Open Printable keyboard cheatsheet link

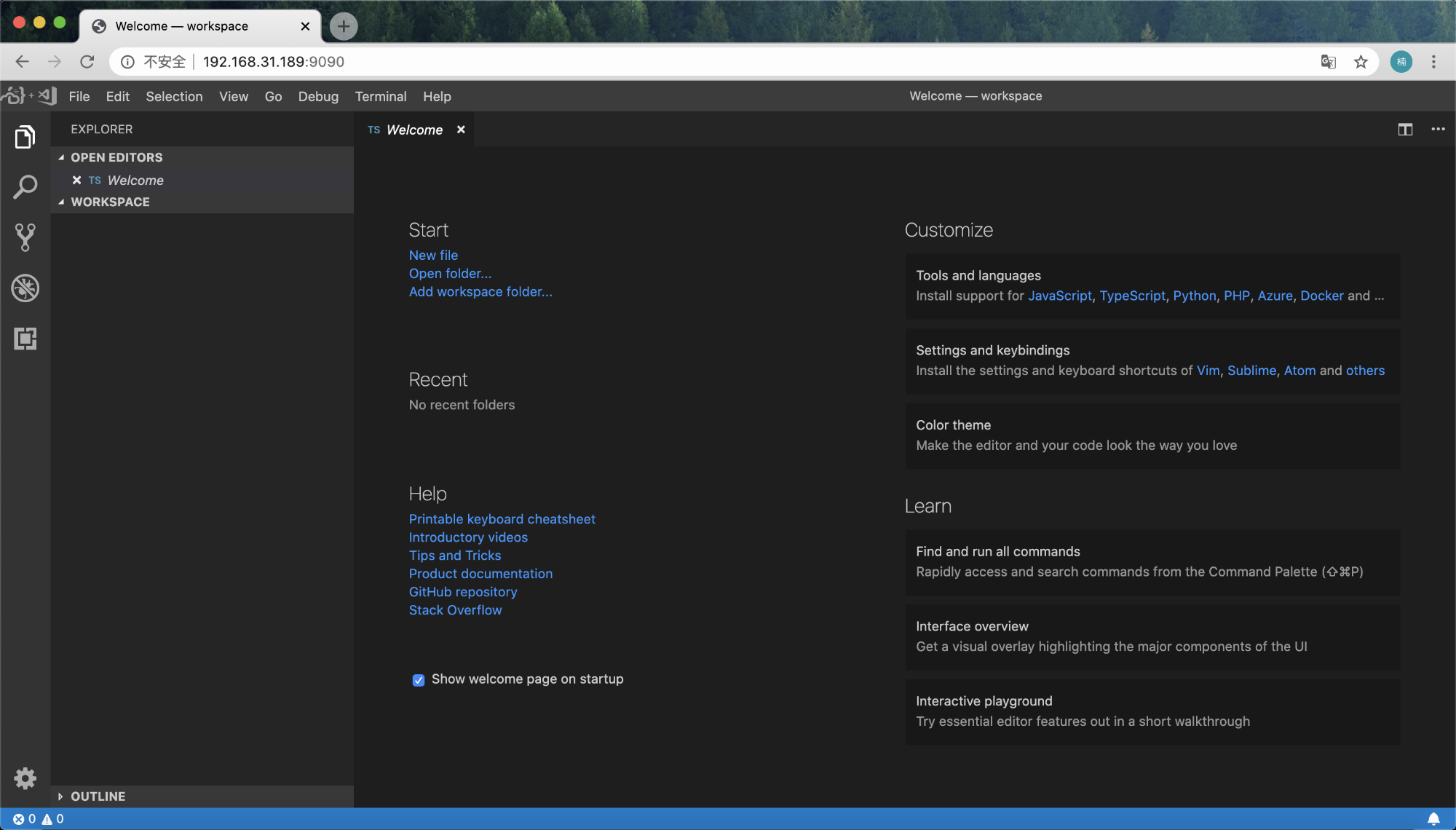click(x=502, y=519)
